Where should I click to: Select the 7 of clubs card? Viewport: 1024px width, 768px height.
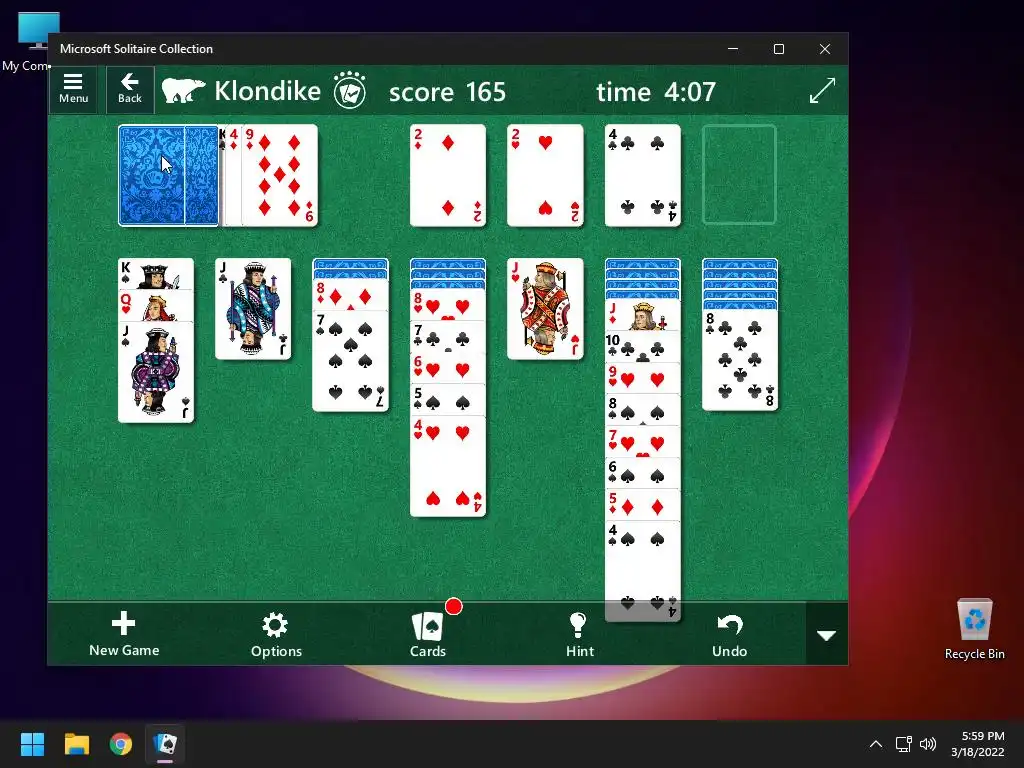click(448, 336)
